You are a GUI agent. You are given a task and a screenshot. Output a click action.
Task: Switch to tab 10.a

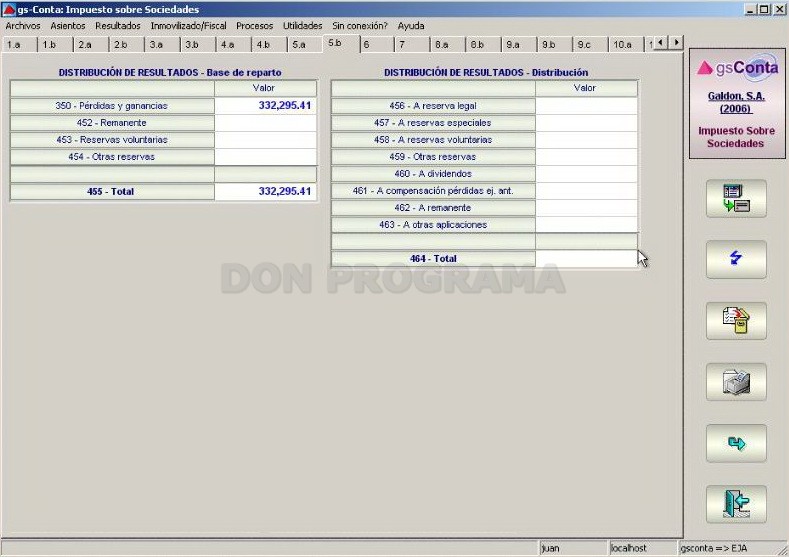pyautogui.click(x=624, y=44)
